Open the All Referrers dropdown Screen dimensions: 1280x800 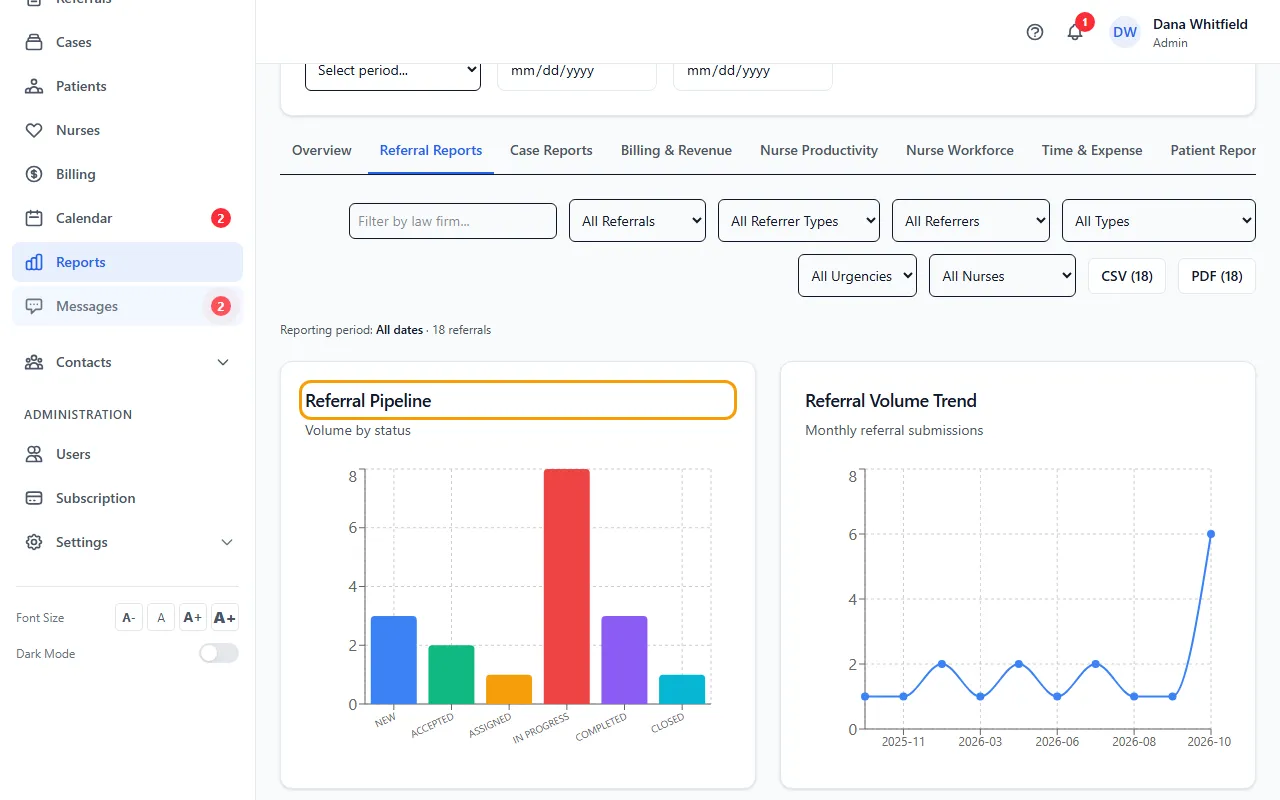(971, 221)
